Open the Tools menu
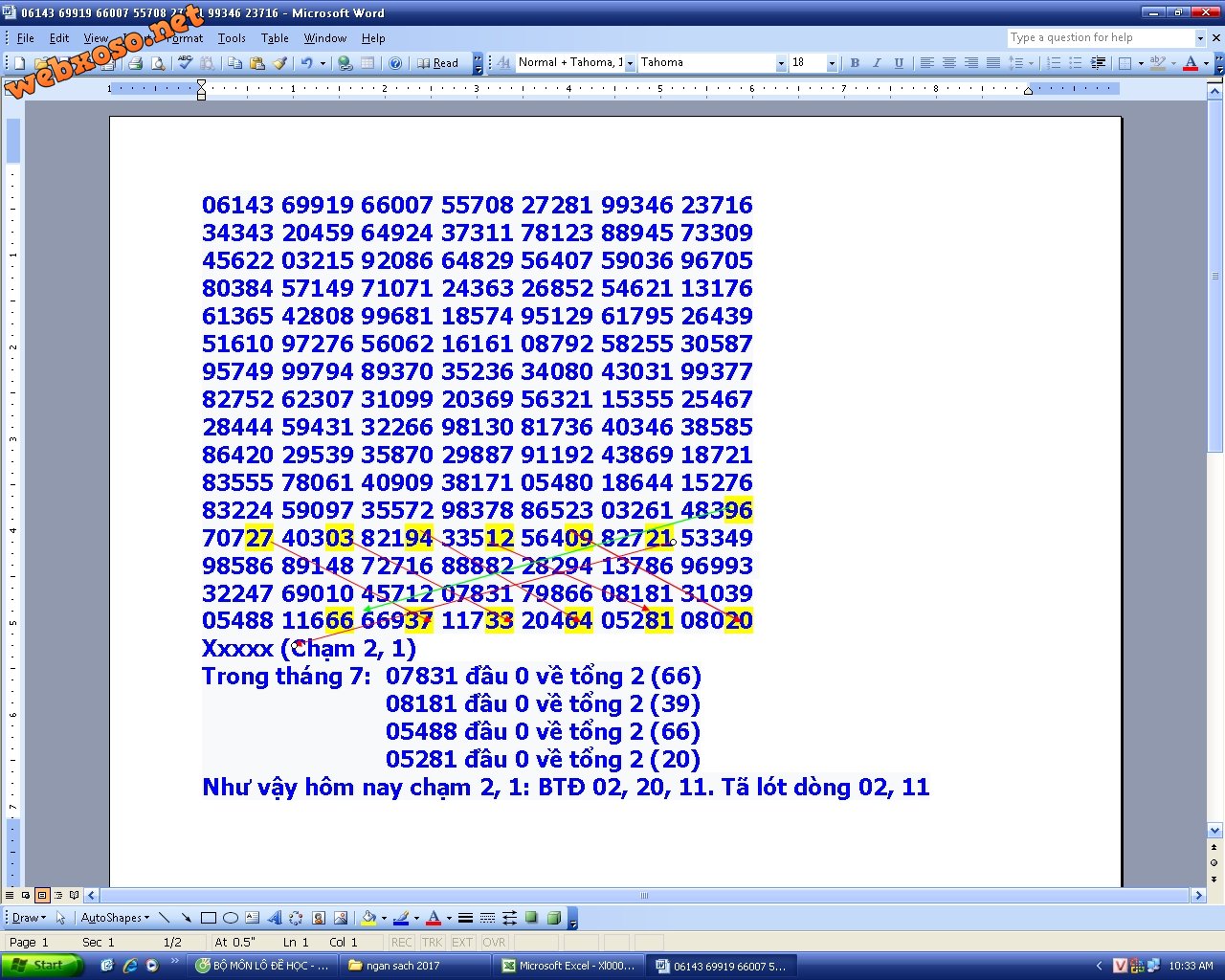Image resolution: width=1225 pixels, height=980 pixels. (232, 38)
